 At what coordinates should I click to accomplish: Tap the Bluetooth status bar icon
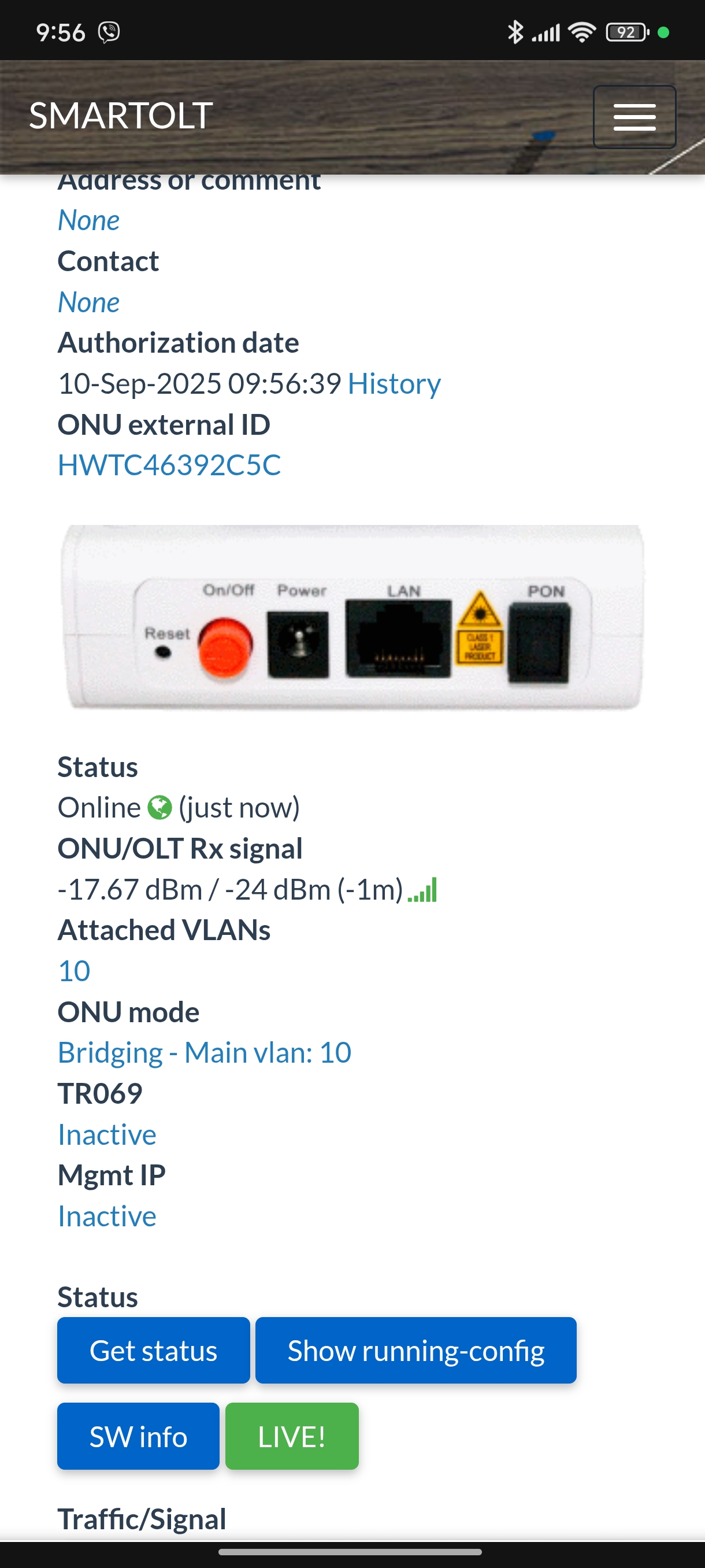[515, 32]
